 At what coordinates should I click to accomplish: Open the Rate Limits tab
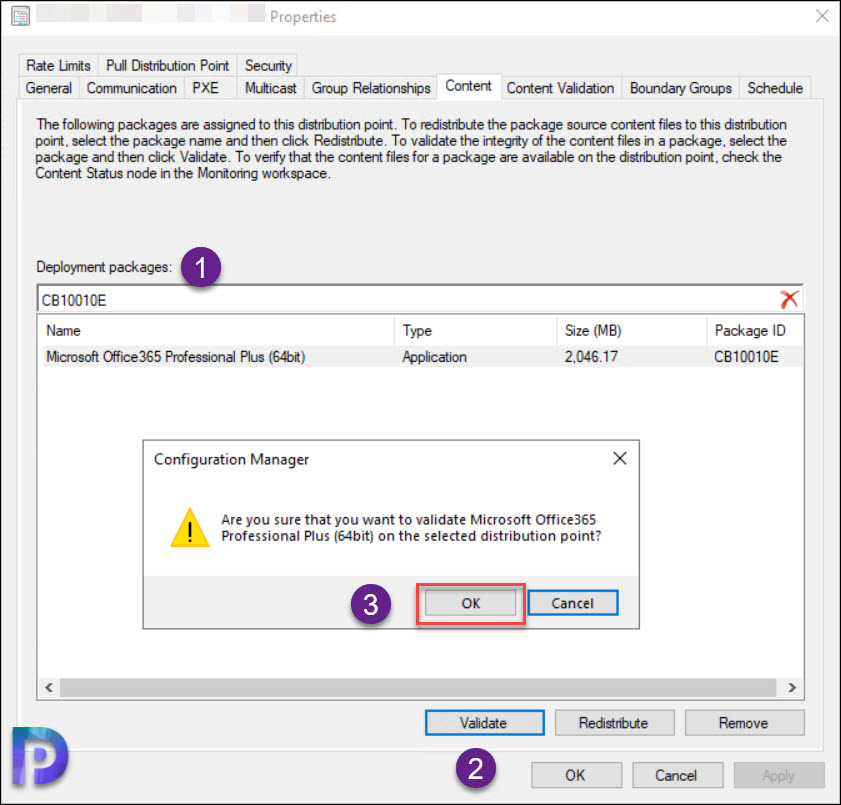click(58, 65)
